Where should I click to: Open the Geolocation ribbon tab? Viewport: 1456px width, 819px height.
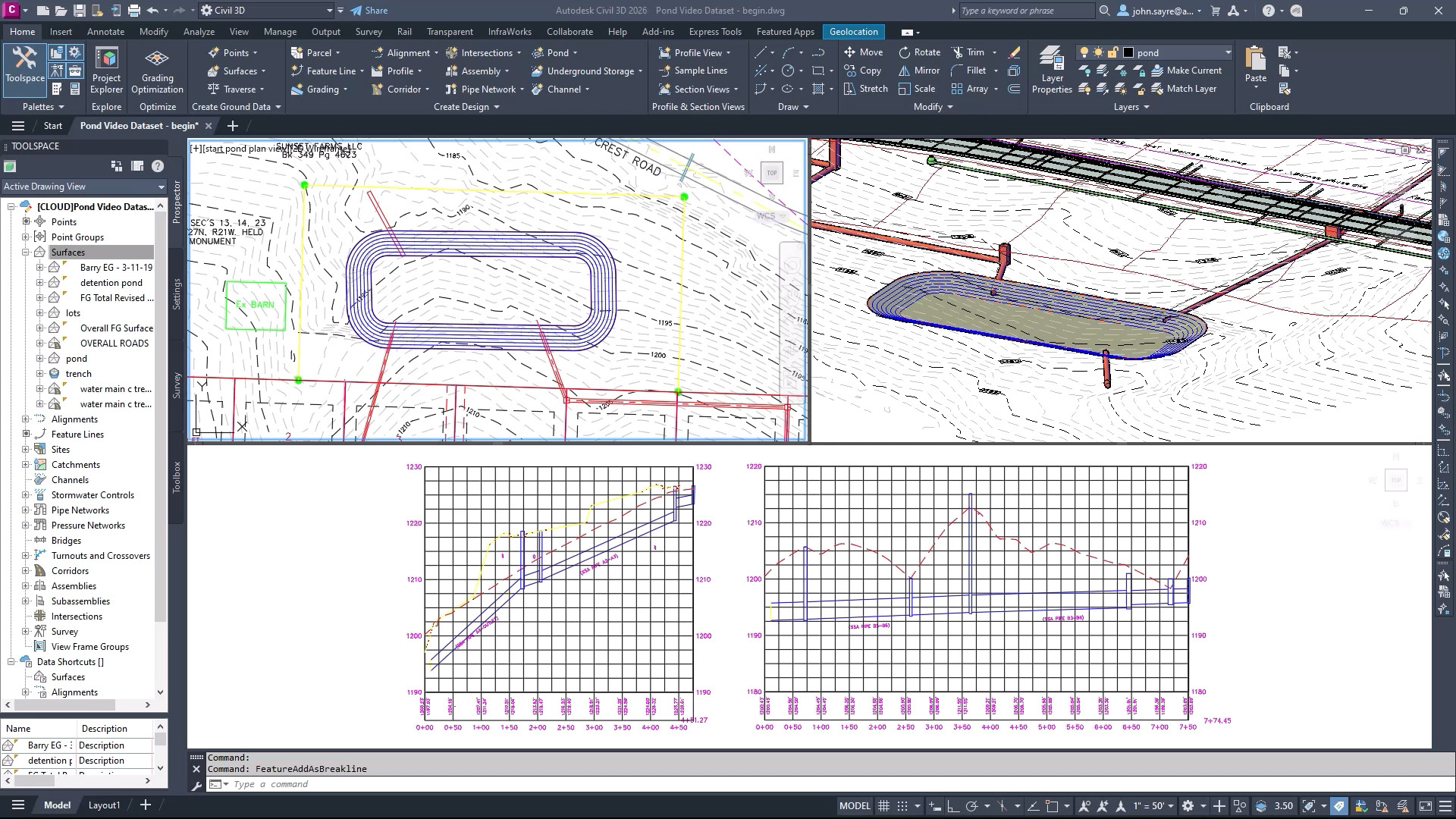pyautogui.click(x=853, y=32)
